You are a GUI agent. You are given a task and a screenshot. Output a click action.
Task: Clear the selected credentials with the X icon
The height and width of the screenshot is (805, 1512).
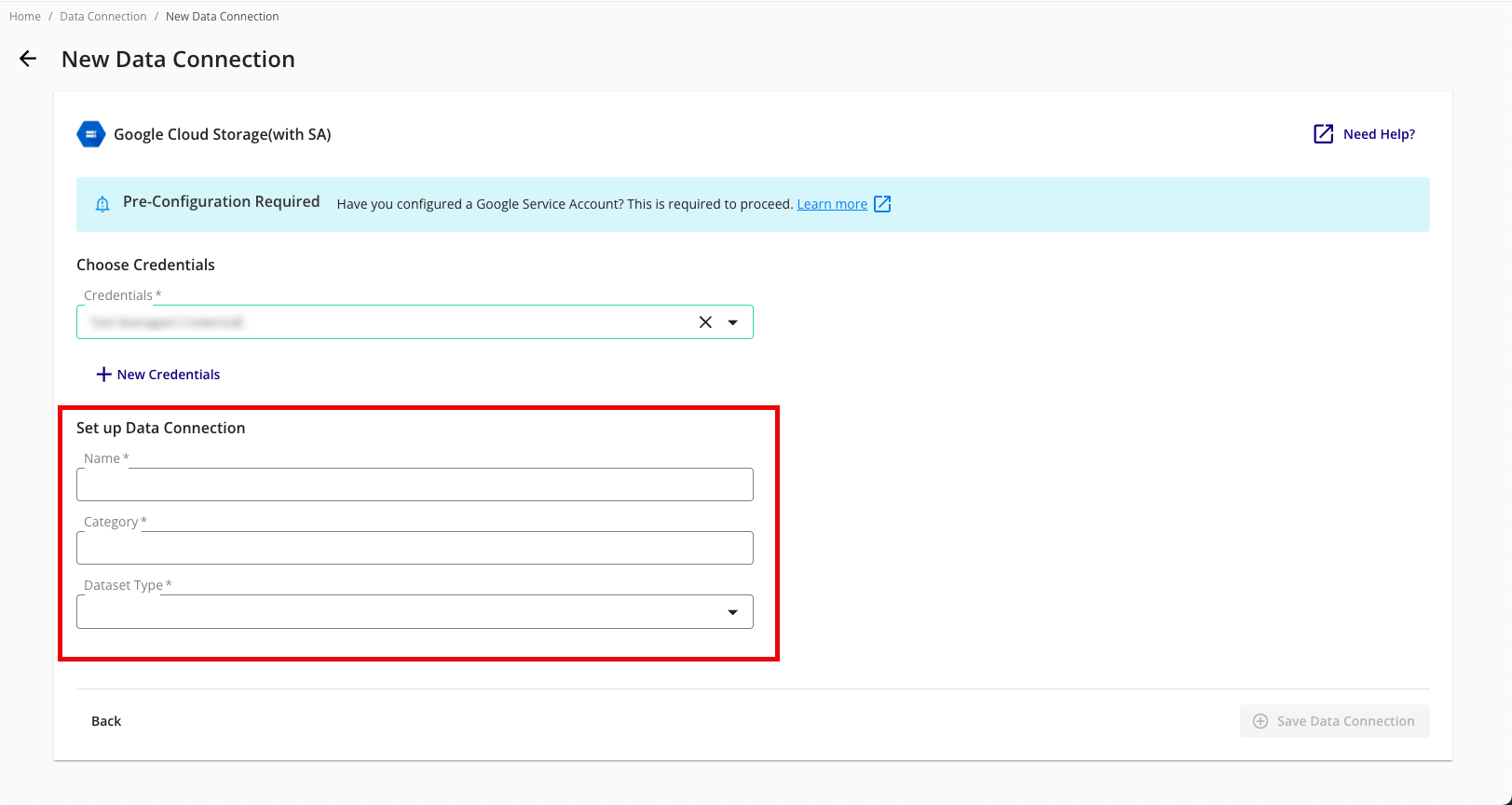tap(705, 322)
